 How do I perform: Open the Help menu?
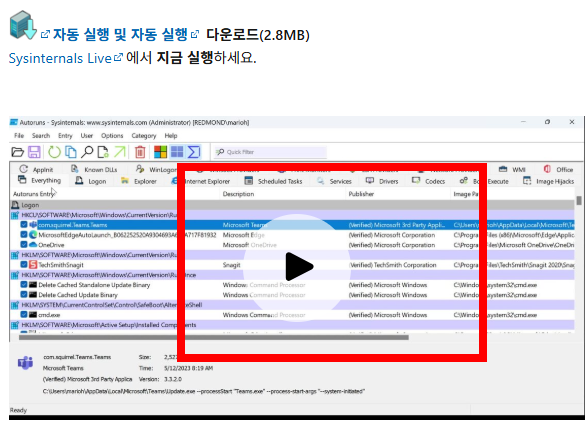point(171,135)
